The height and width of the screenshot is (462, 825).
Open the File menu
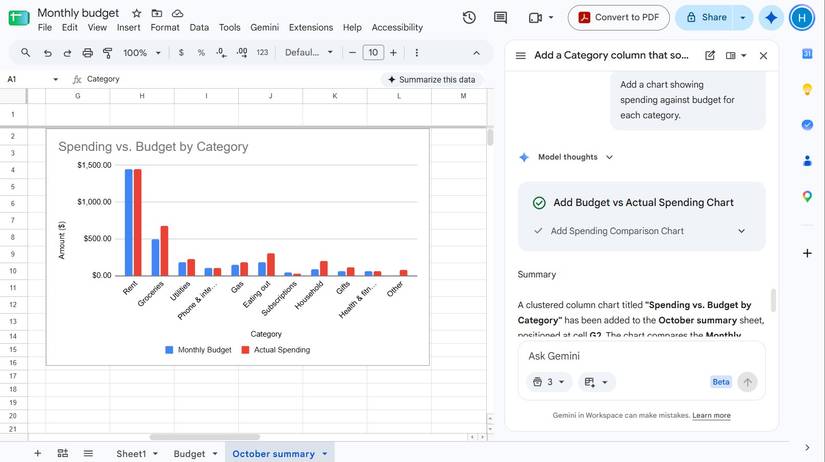[45, 27]
